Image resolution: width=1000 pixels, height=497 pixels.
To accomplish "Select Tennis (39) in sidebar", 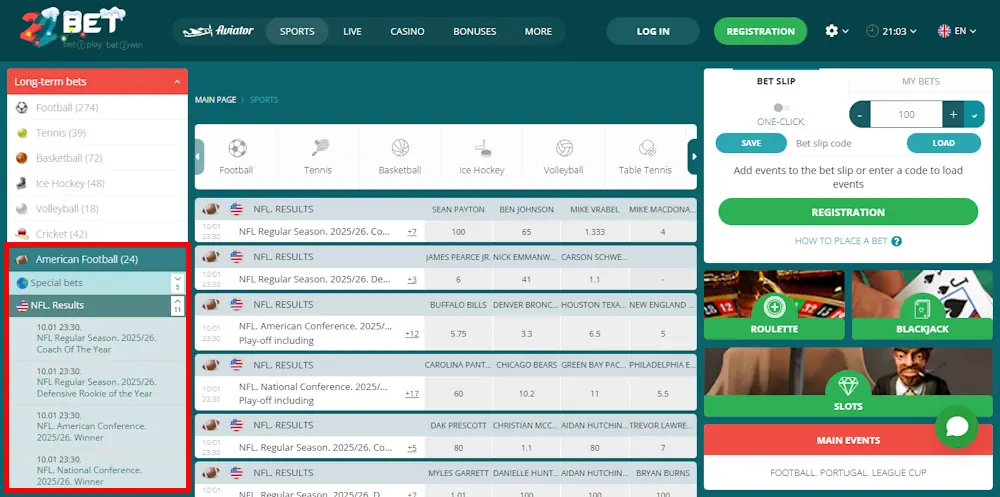I will (x=98, y=133).
